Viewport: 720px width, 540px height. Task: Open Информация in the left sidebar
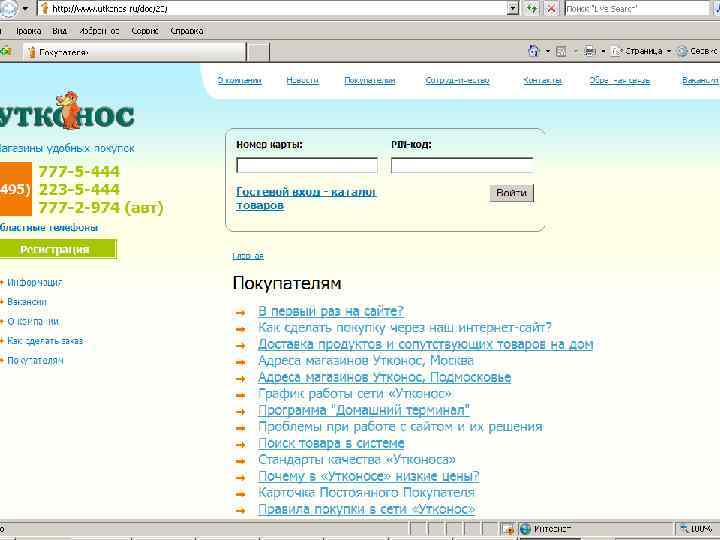point(34,282)
